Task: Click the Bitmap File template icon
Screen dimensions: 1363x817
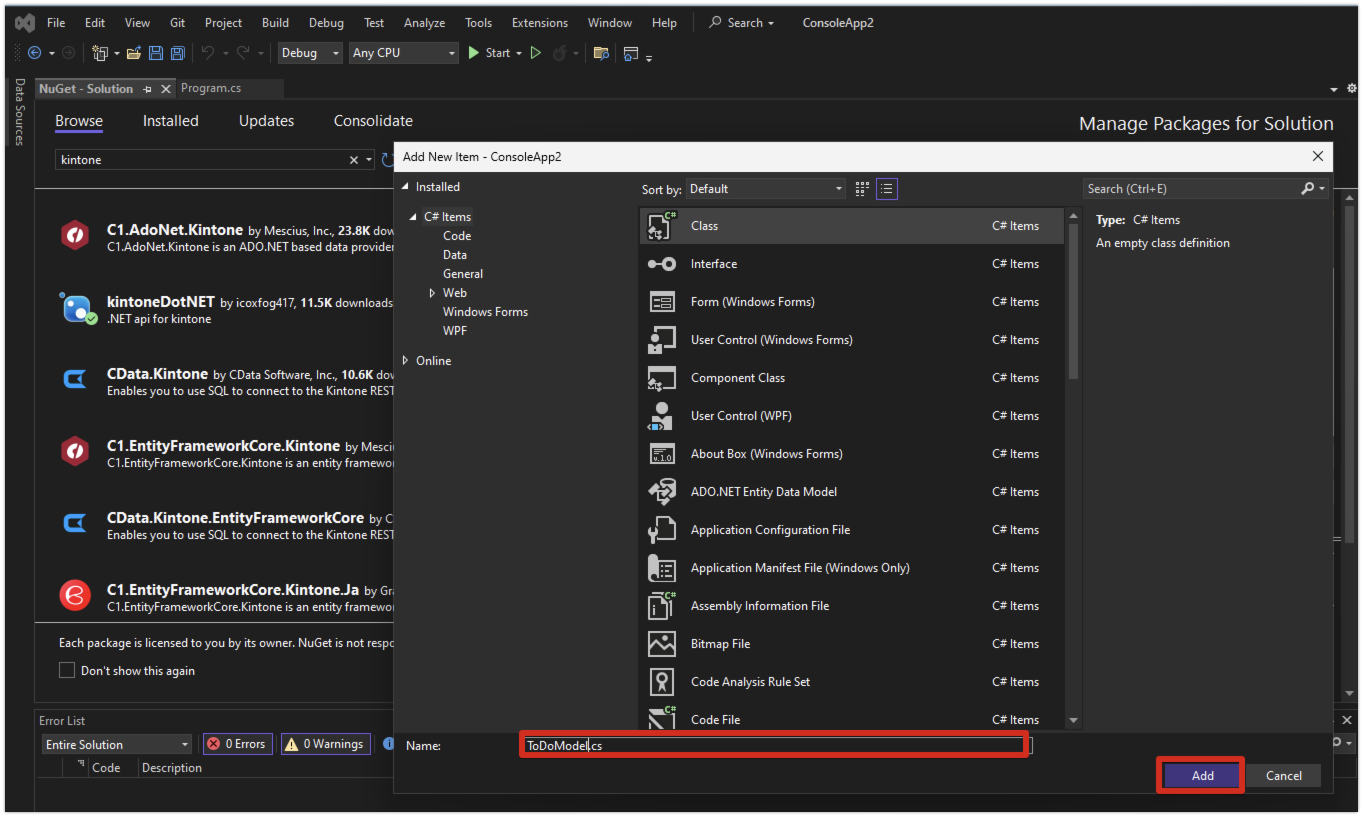Action: [x=662, y=644]
